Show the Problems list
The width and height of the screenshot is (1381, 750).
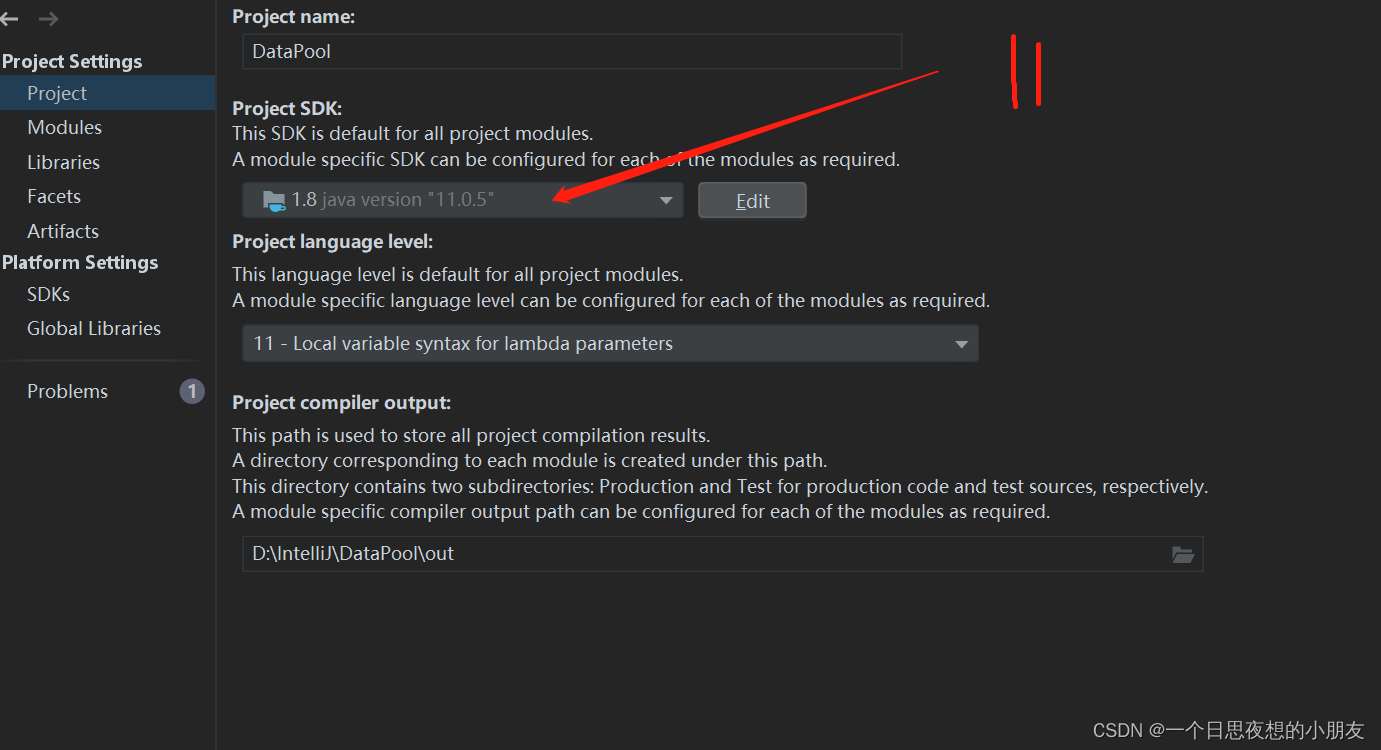click(x=68, y=391)
